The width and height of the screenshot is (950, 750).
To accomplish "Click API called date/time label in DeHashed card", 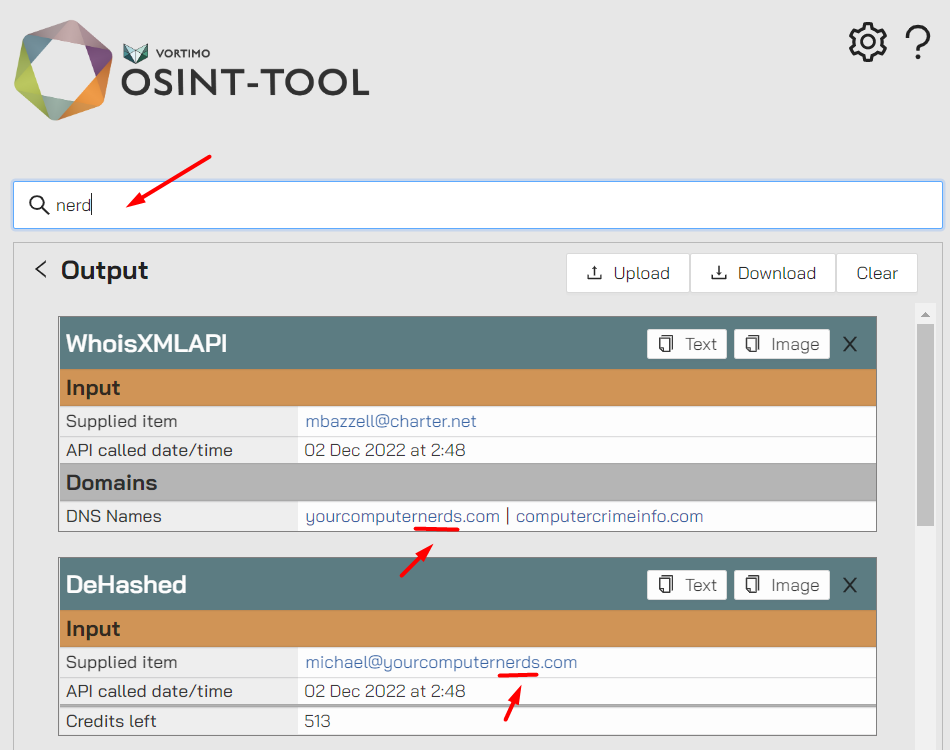I will (149, 691).
